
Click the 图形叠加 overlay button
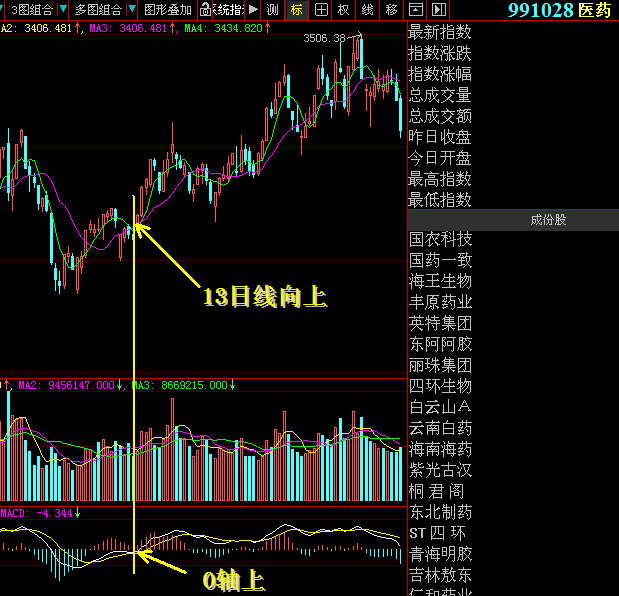[167, 10]
